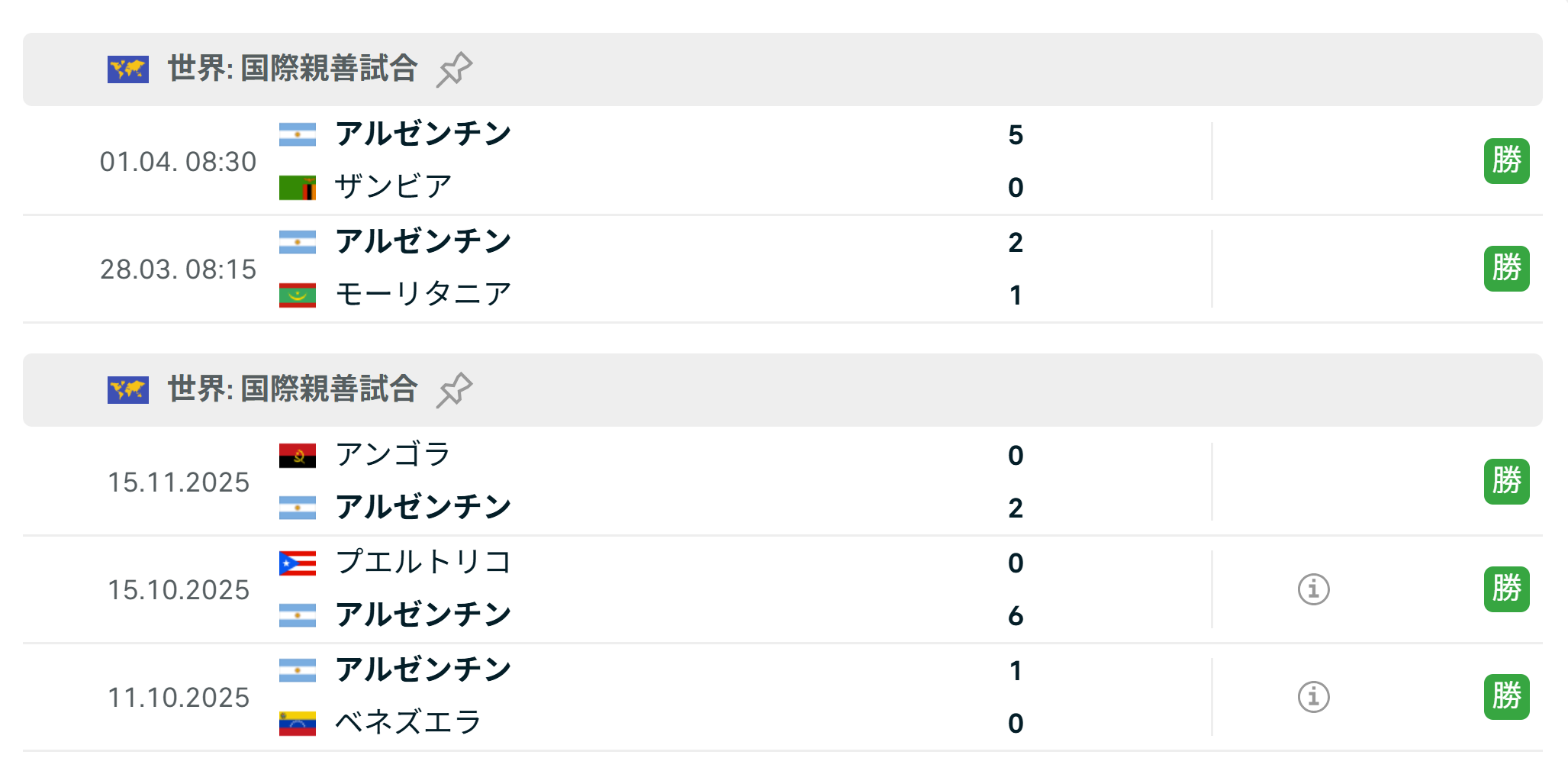
Task: Pin the first 国際親善試合 league header
Action: pos(454,69)
